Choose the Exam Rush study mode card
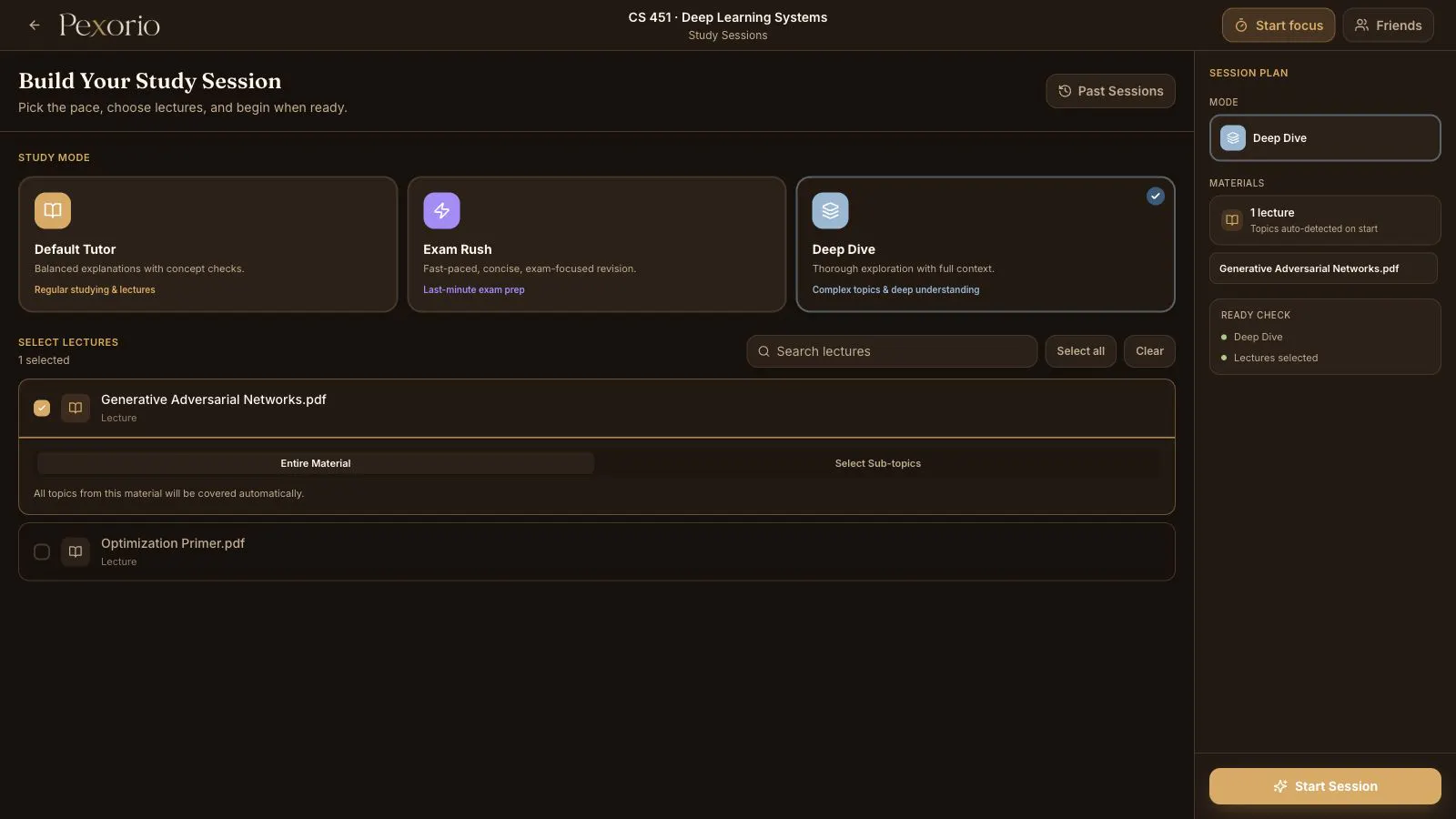The height and width of the screenshot is (819, 1456). pos(596,244)
